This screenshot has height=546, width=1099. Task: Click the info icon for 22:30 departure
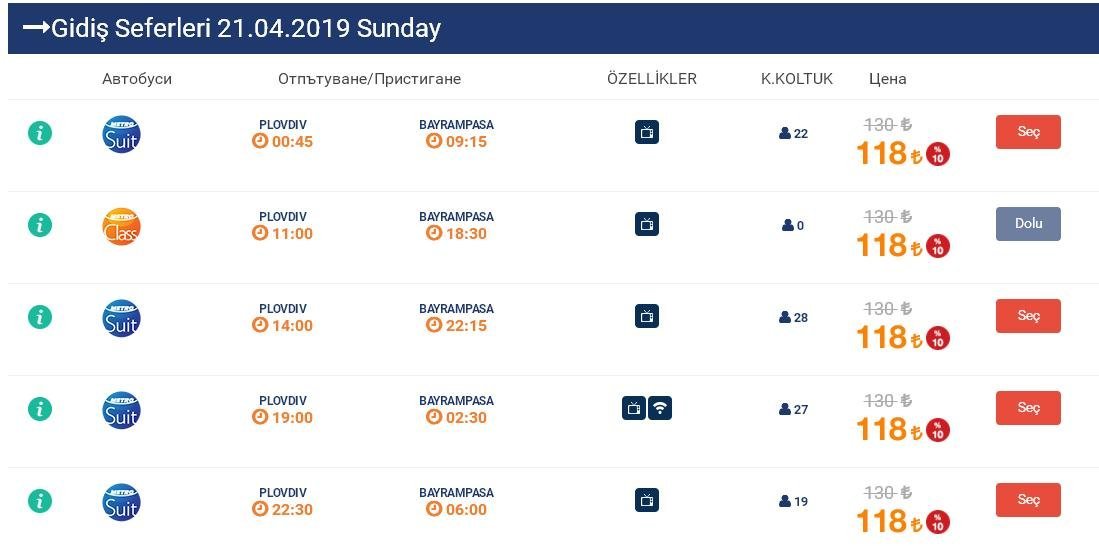(40, 500)
